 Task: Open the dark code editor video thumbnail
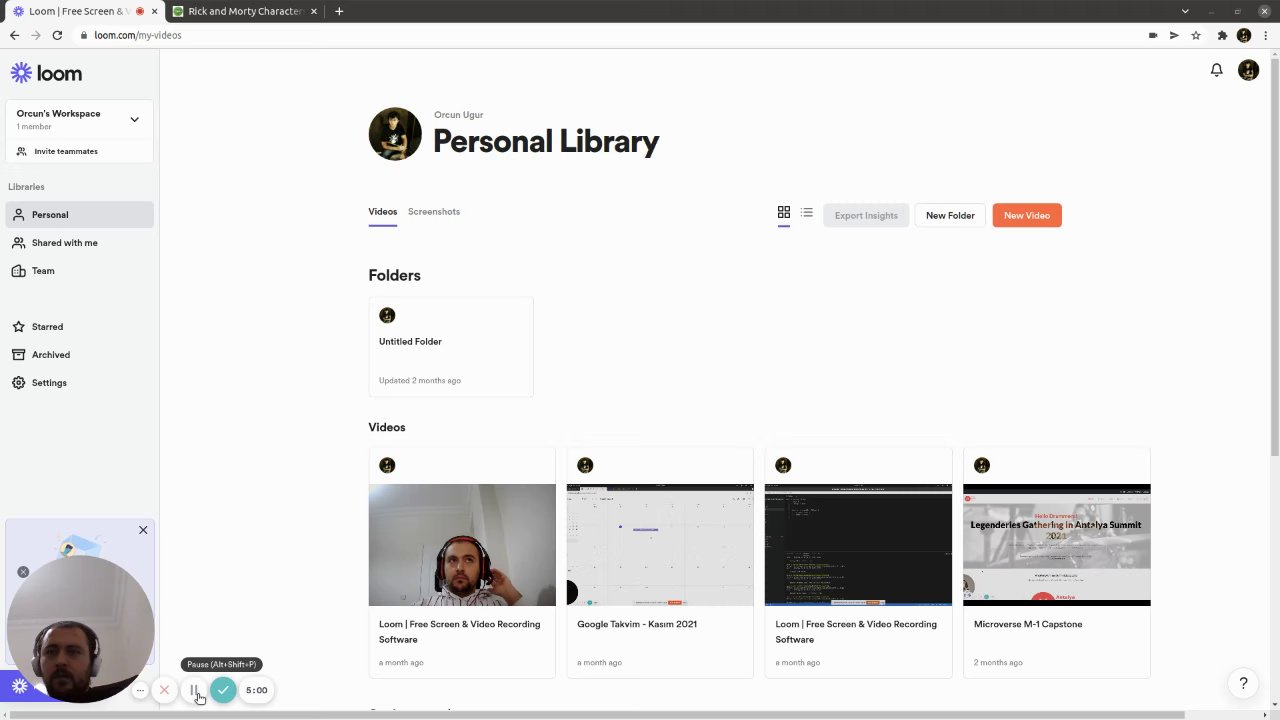click(858, 545)
